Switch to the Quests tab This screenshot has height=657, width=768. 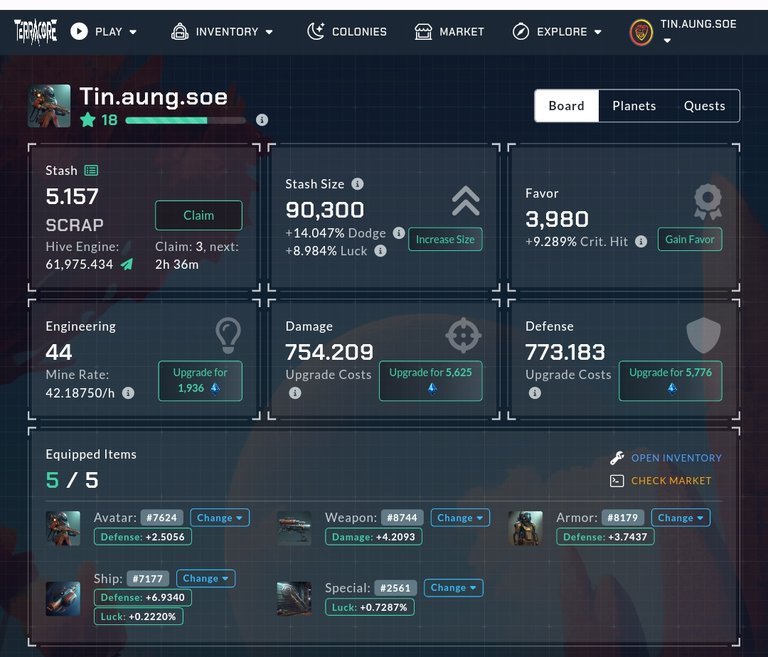coord(704,106)
